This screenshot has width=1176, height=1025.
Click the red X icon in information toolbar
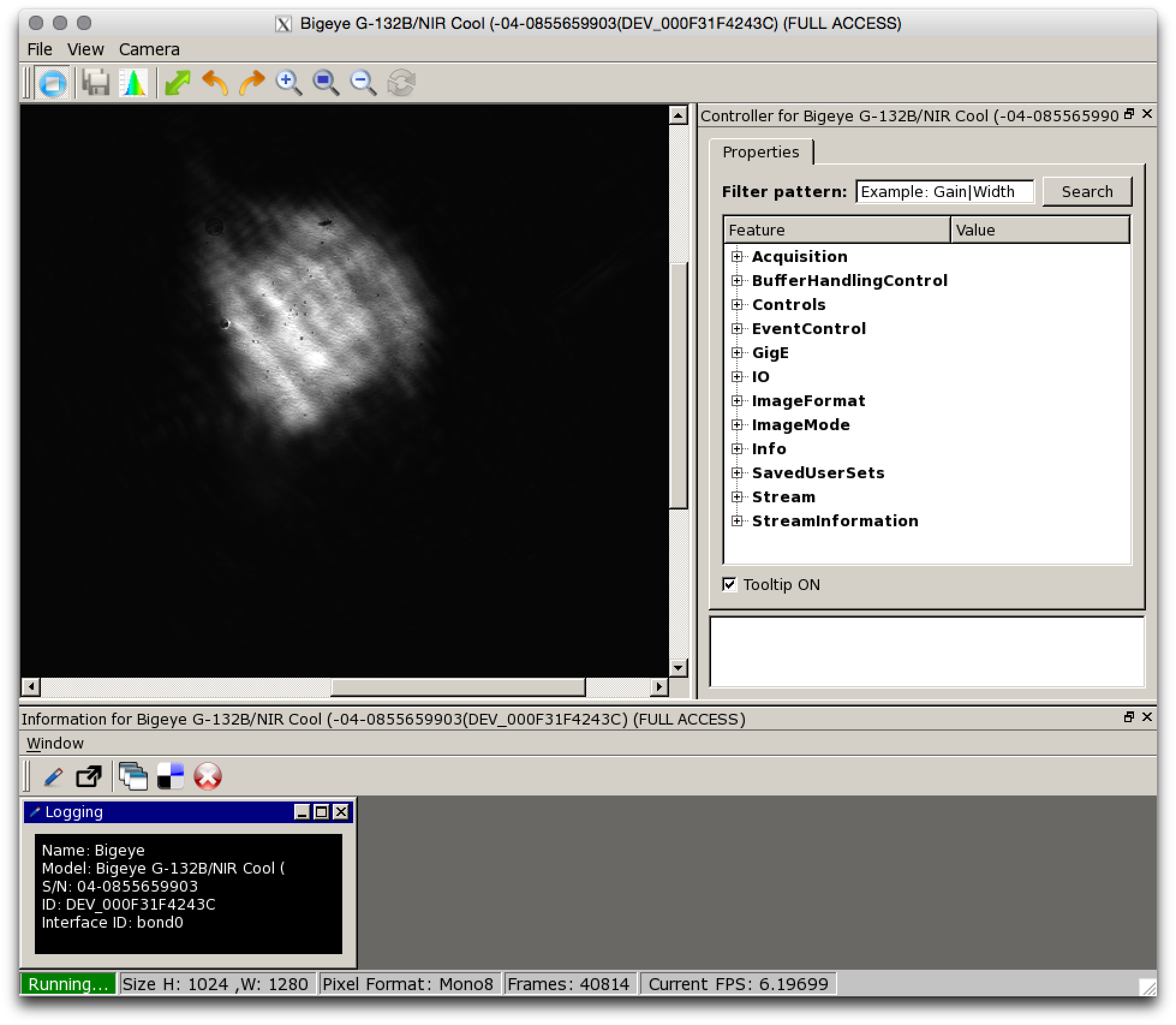tap(208, 776)
